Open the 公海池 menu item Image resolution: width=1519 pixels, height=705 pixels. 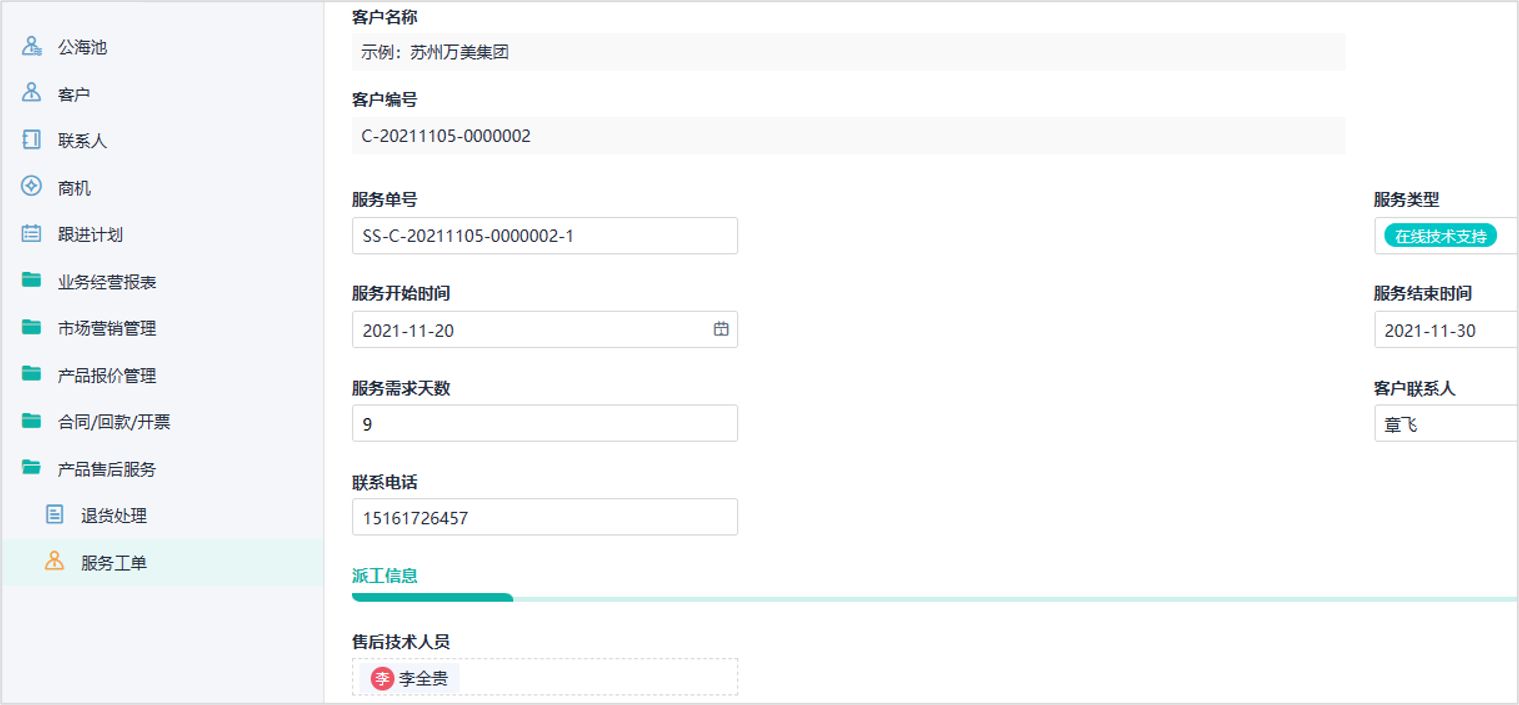point(162,46)
